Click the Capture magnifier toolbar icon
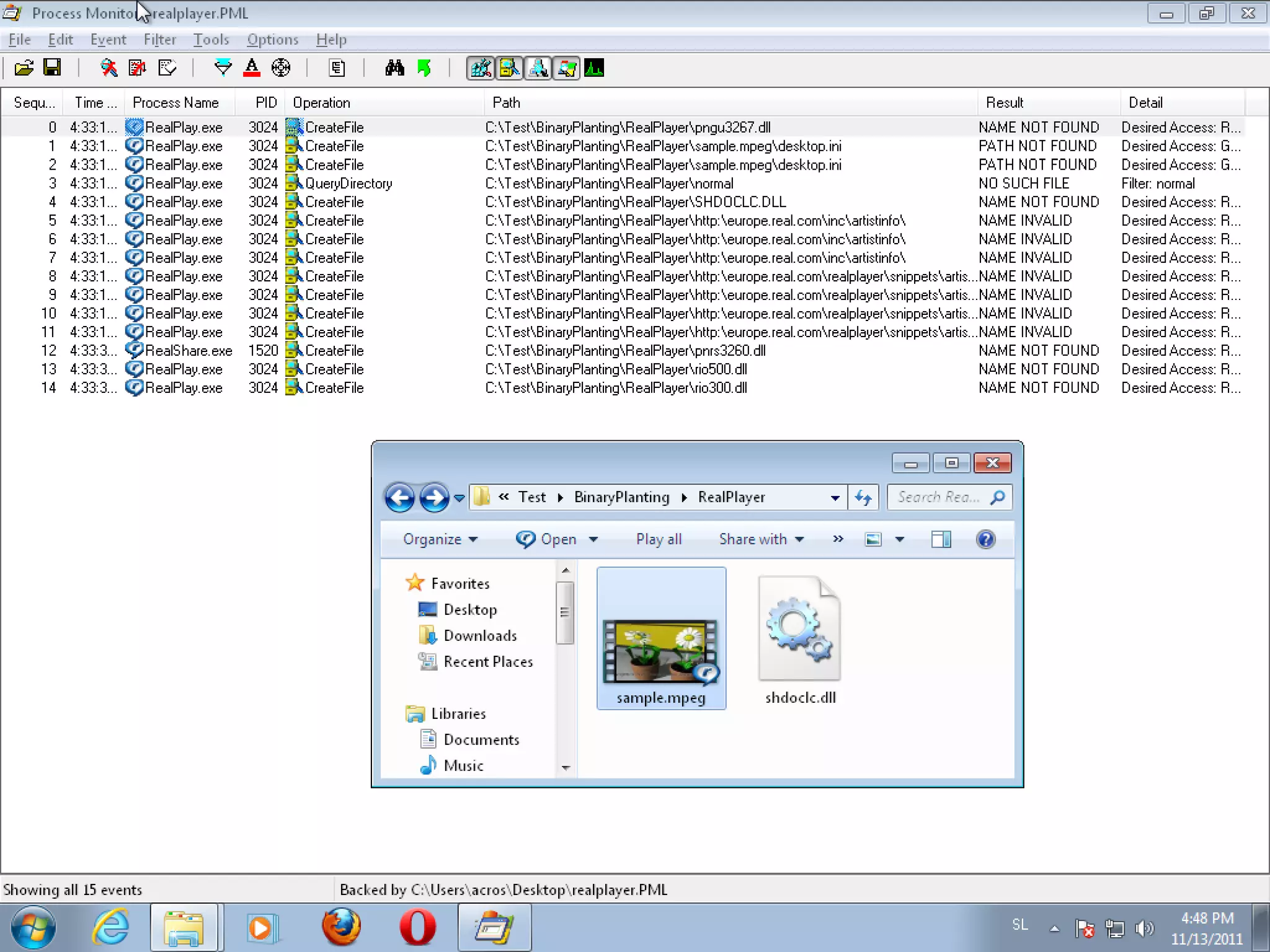 [109, 68]
